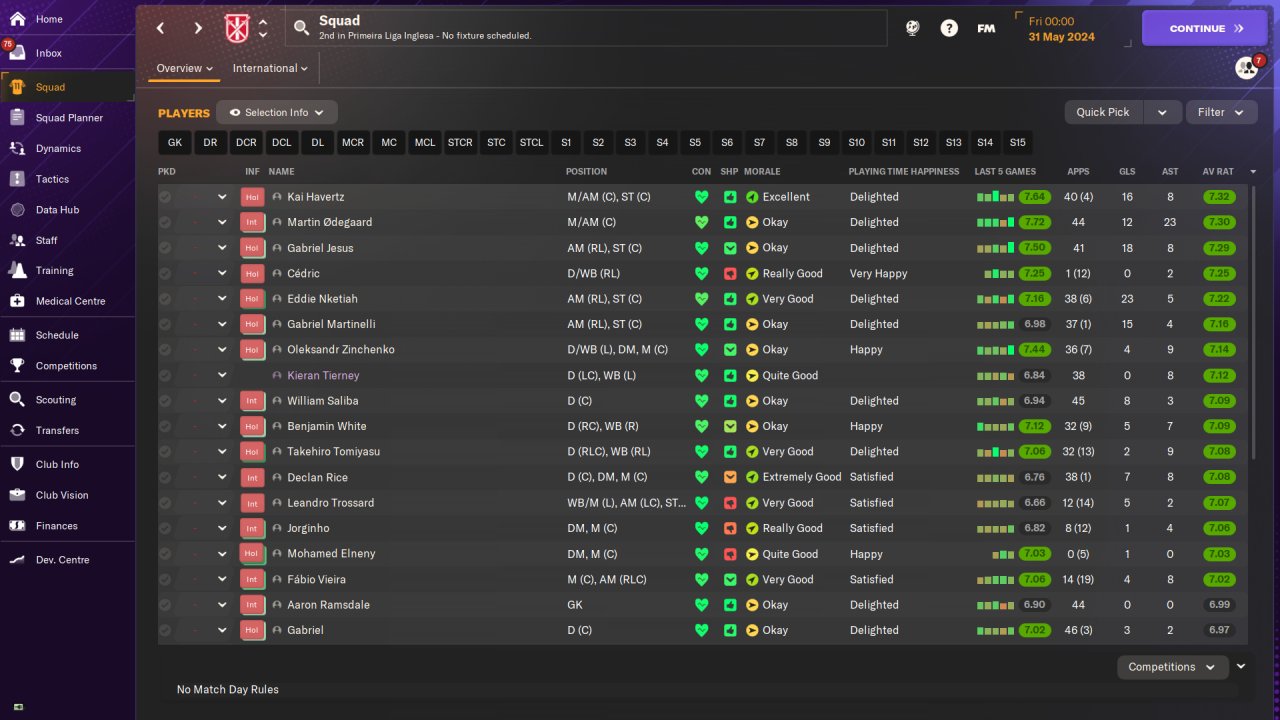Image resolution: width=1280 pixels, height=720 pixels.
Task: Open Takehiro Tomiyasu's player profile
Action: point(333,452)
